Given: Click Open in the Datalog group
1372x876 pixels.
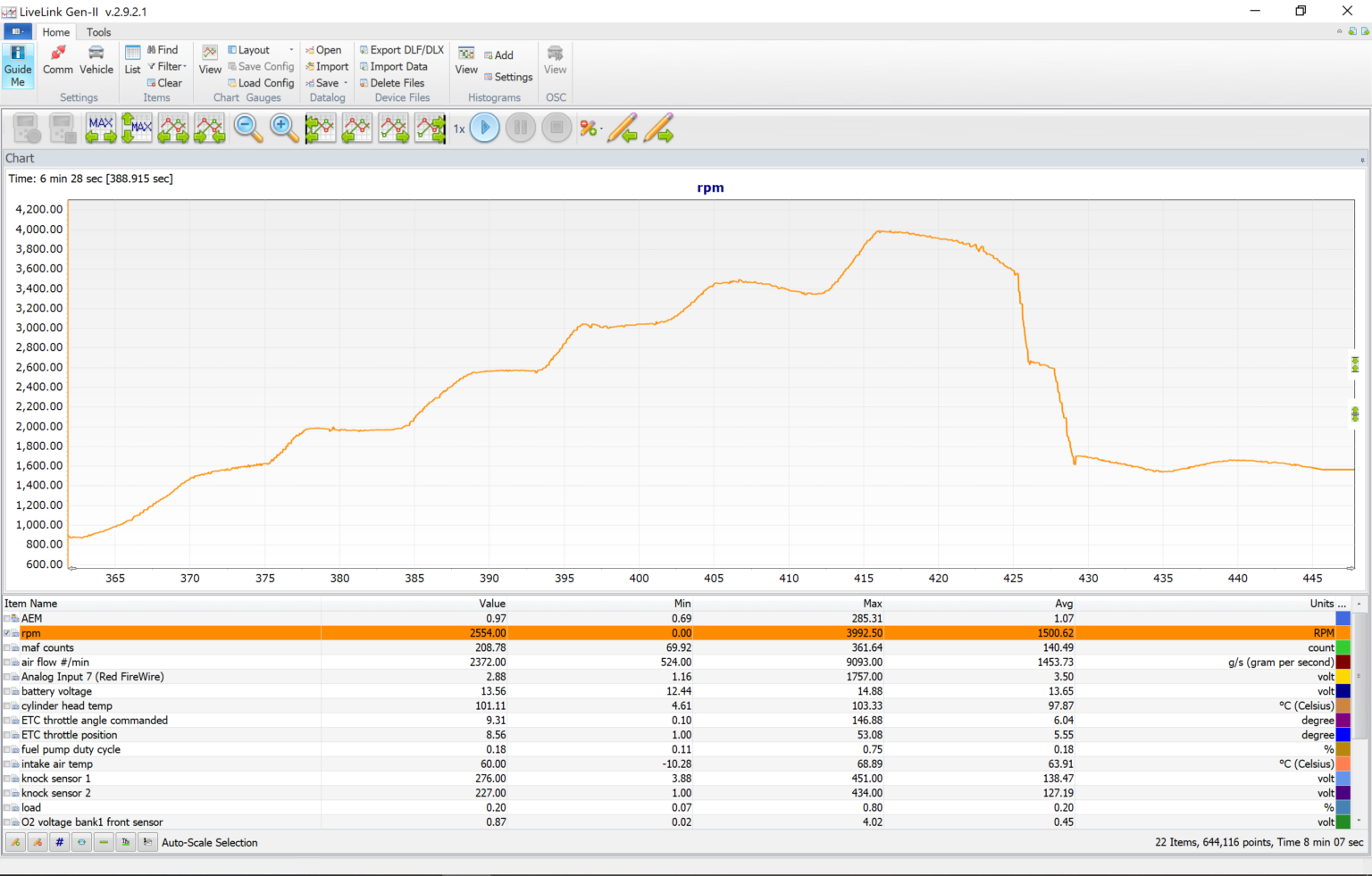Looking at the screenshot, I should pyautogui.click(x=323, y=50).
